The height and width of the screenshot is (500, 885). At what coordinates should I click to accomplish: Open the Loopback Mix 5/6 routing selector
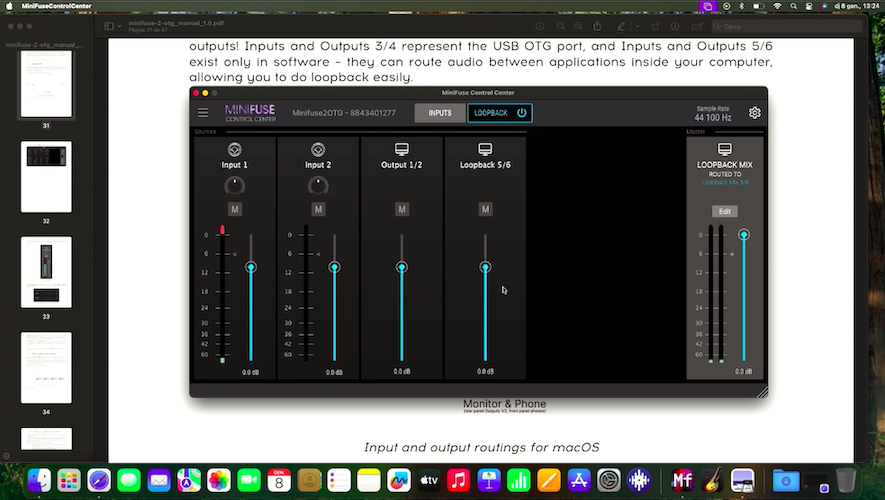coord(725,182)
